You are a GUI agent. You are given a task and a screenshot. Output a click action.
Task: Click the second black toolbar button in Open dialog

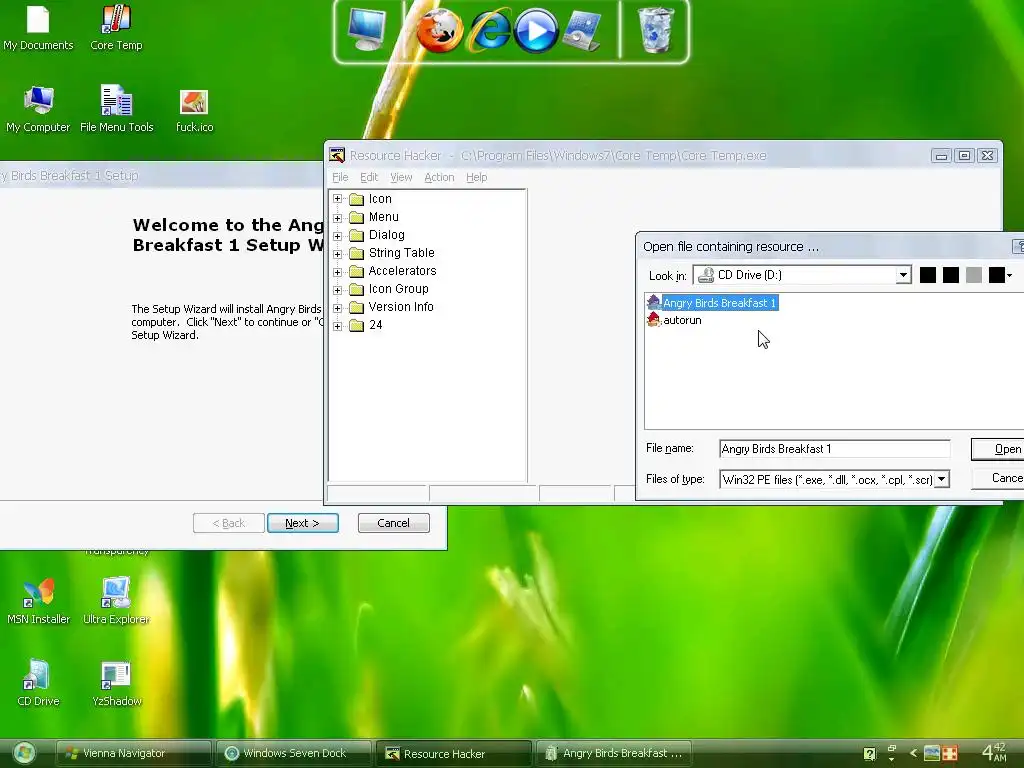(x=951, y=275)
